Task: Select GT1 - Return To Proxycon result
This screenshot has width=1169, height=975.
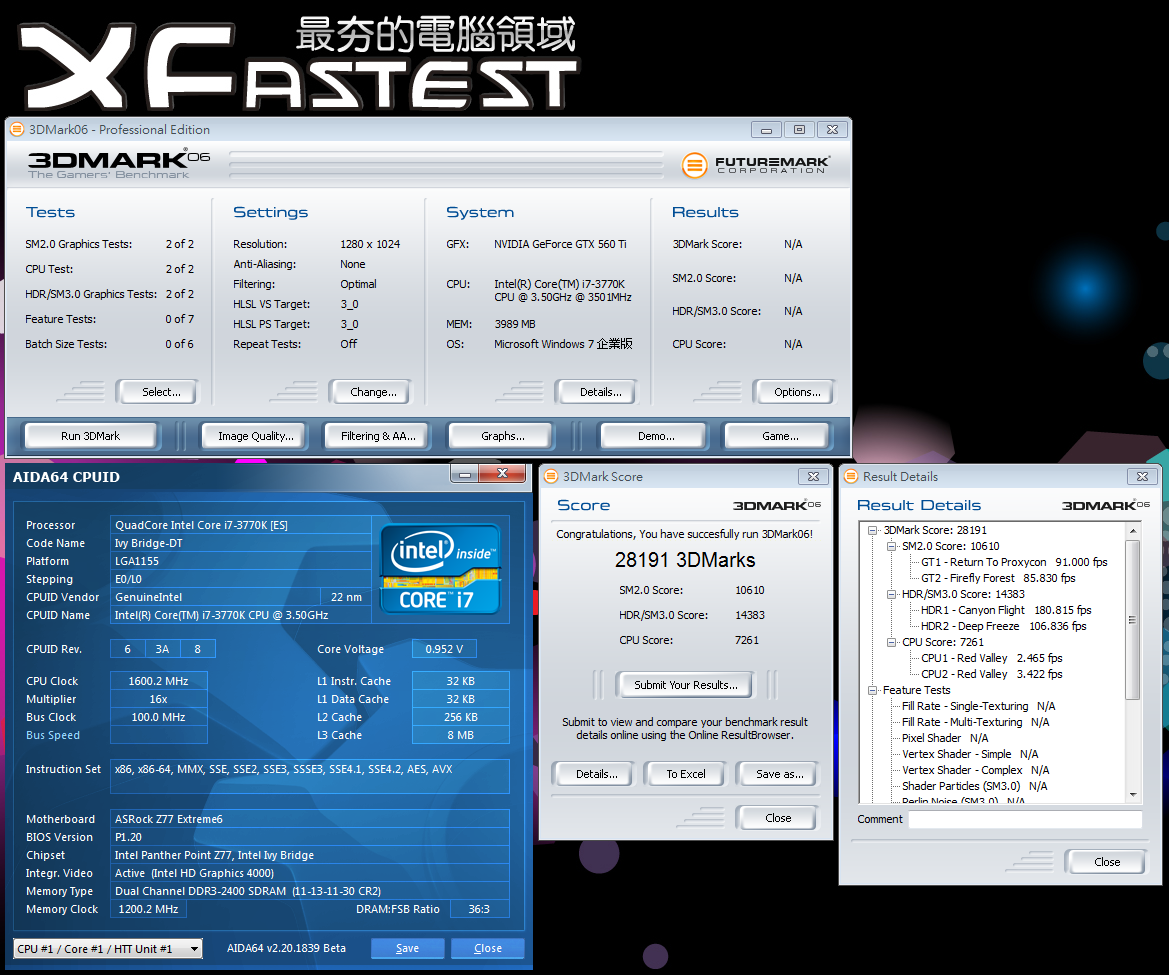Action: tap(983, 562)
